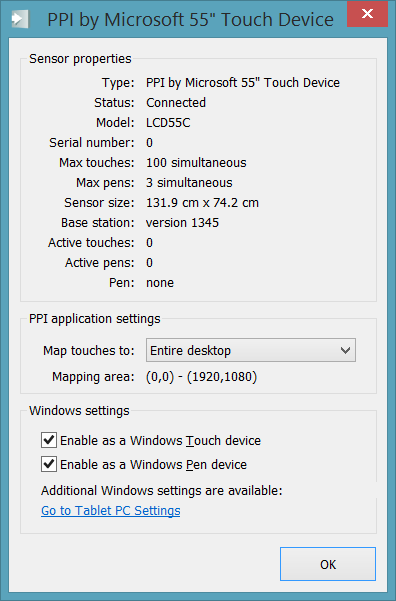Screen dimensions: 396x601
Task: Click the Serial number label
Action: (x=92, y=143)
